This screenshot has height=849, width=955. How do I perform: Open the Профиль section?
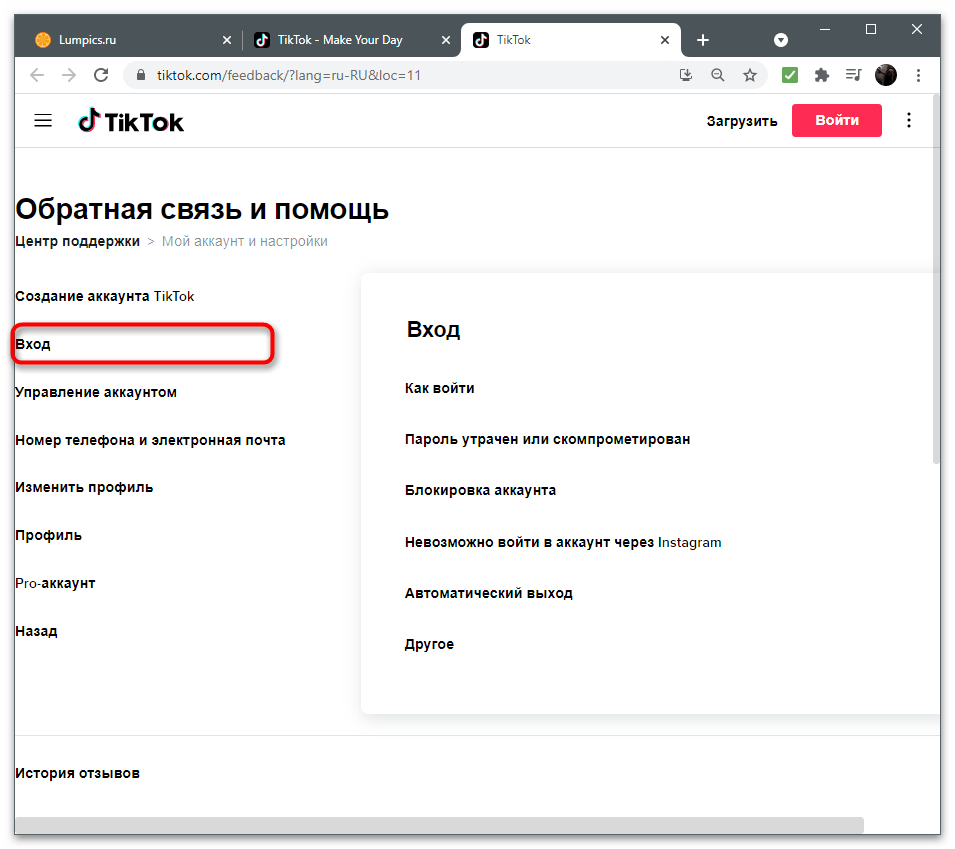click(x=48, y=535)
